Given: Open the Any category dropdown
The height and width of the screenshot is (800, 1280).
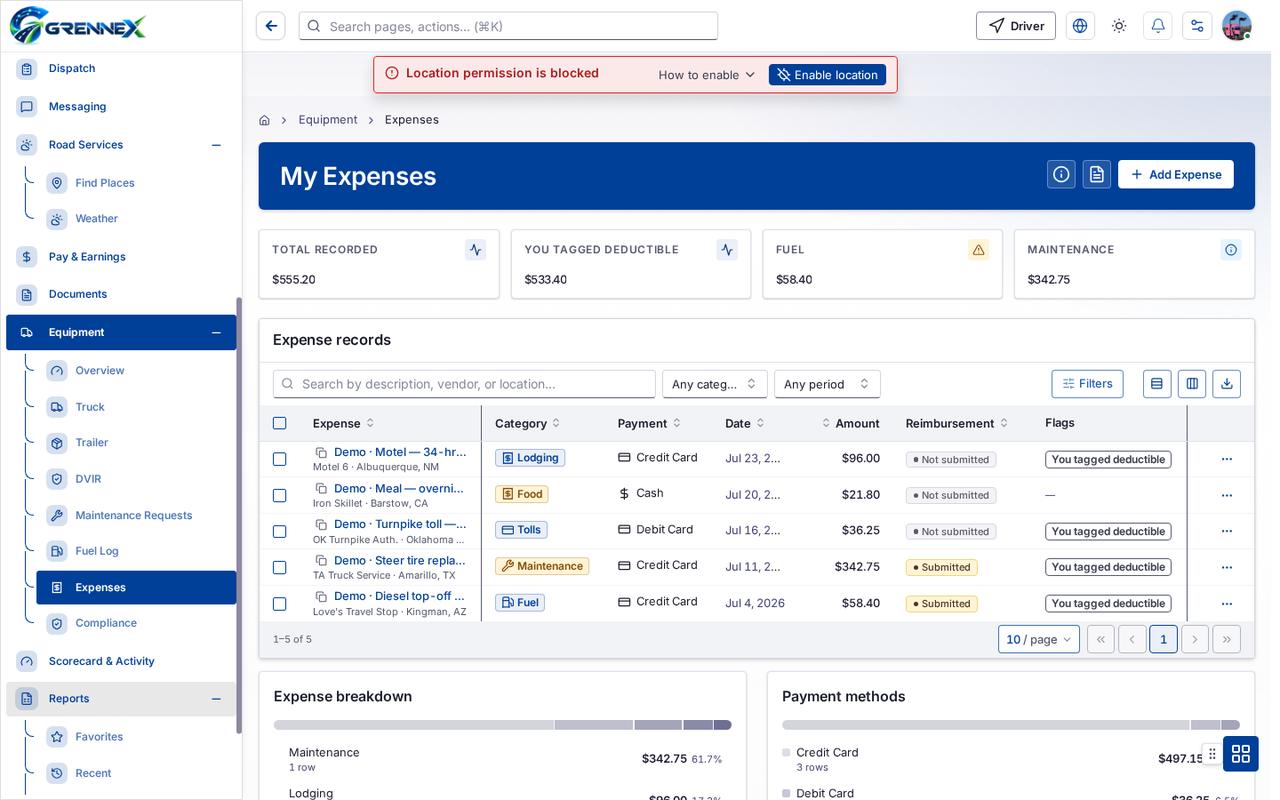Looking at the screenshot, I should pyautogui.click(x=715, y=384).
